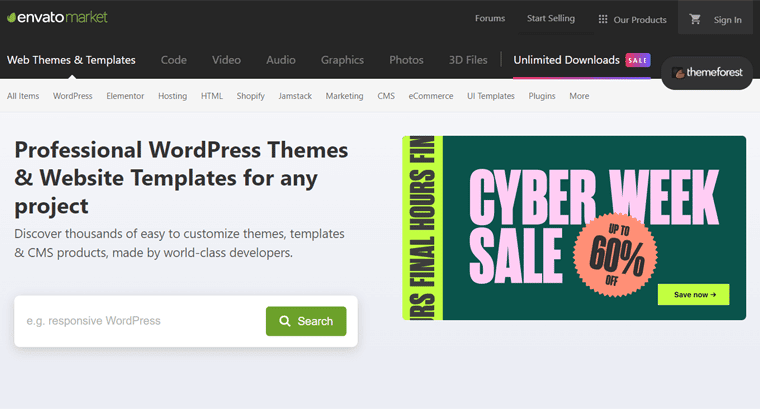This screenshot has height=409, width=760.
Task: Click the Our Products grid icon
Action: pos(602,19)
